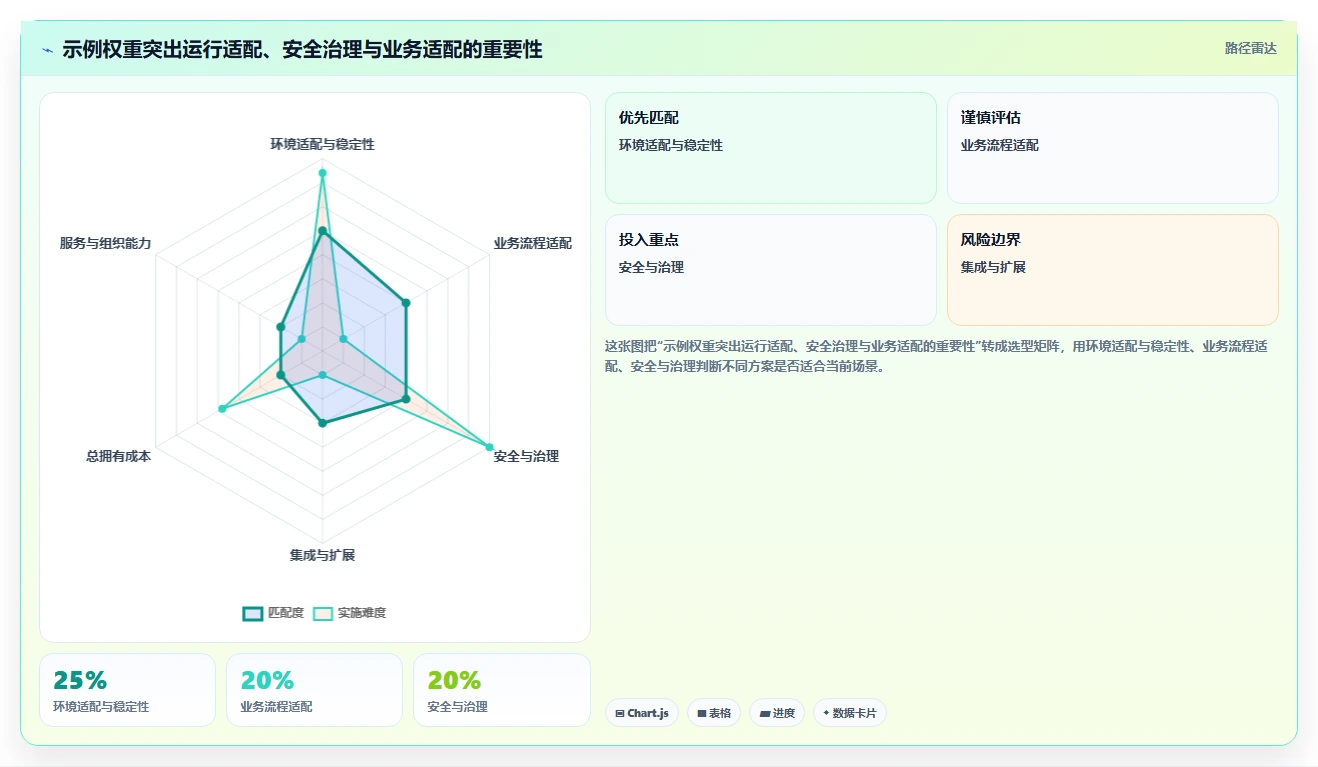Viewport: 1318px width, 767px height.
Task: Click the 业务流程适配 radar axis label
Action: click(x=532, y=243)
